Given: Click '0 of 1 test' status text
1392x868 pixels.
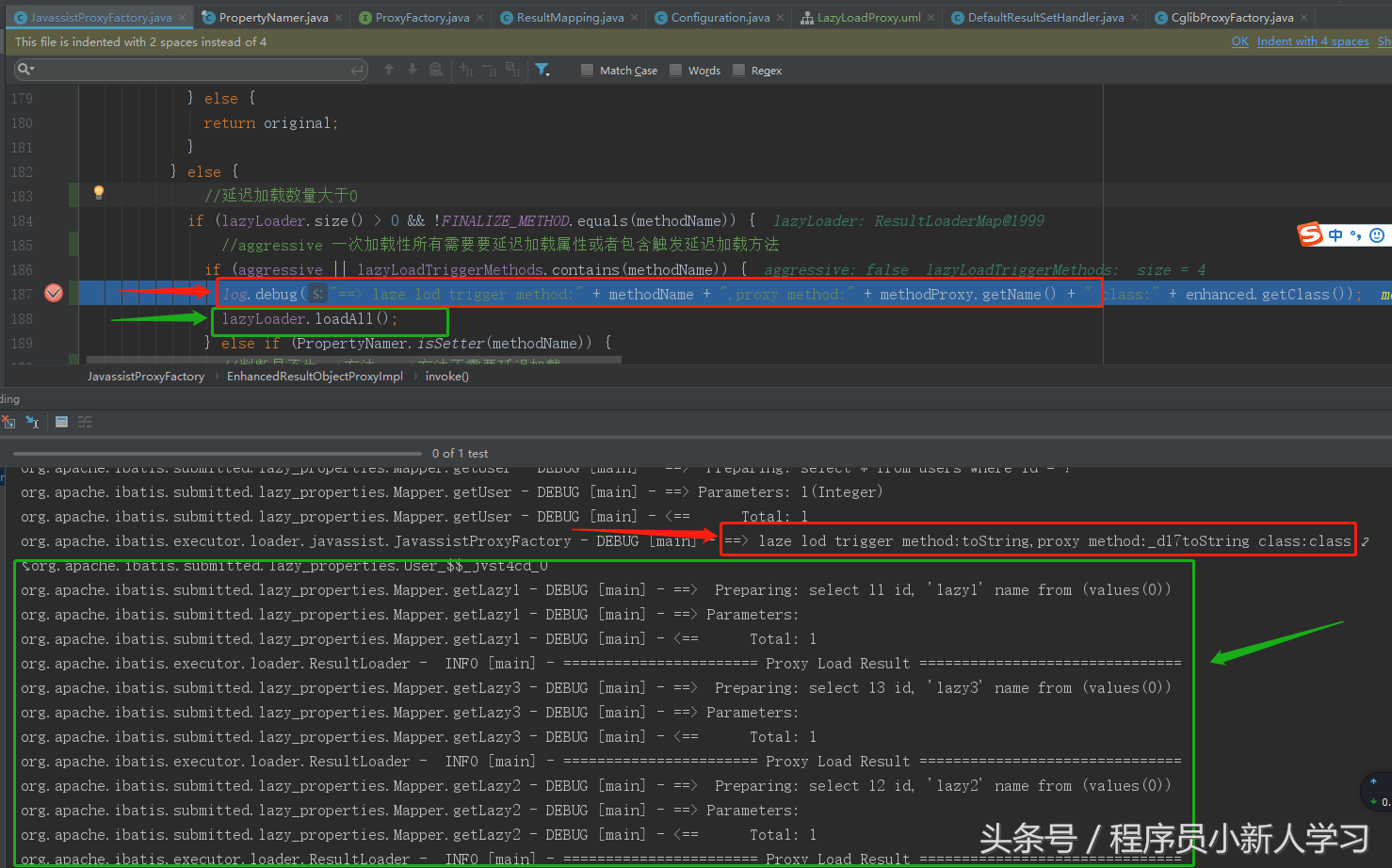Looking at the screenshot, I should click(460, 454).
